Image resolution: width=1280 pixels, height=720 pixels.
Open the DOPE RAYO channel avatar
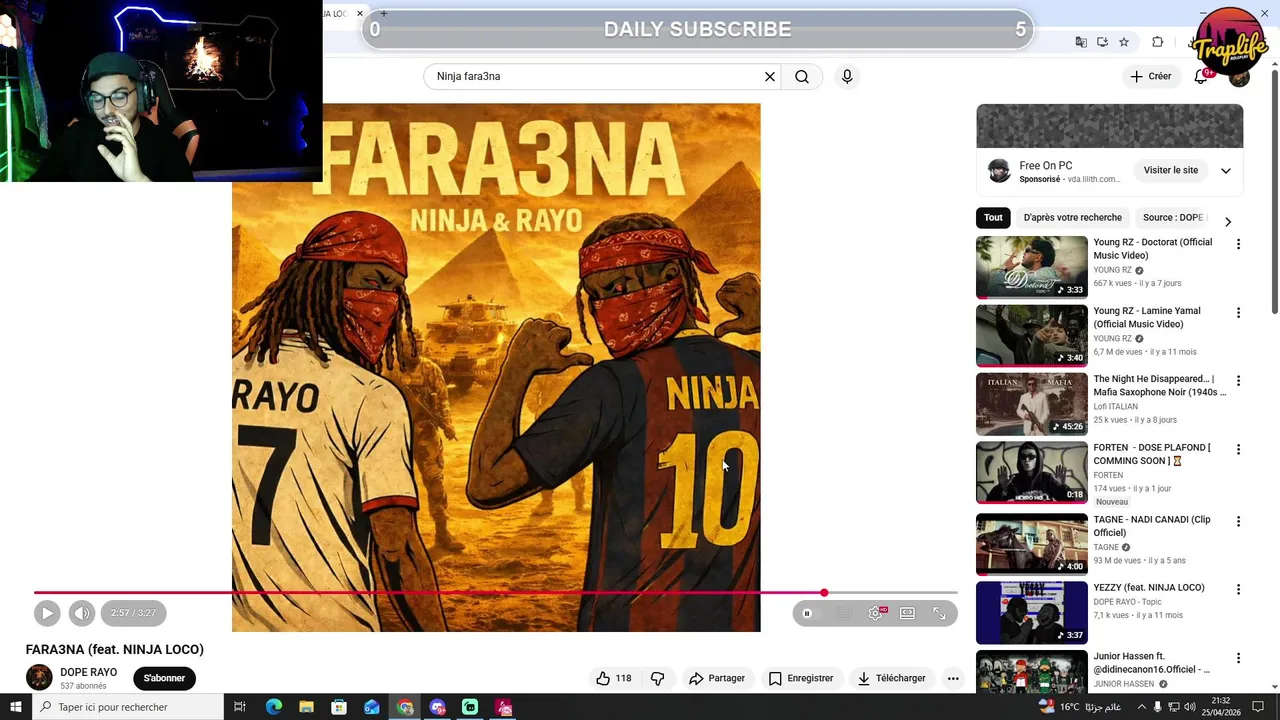click(x=39, y=677)
